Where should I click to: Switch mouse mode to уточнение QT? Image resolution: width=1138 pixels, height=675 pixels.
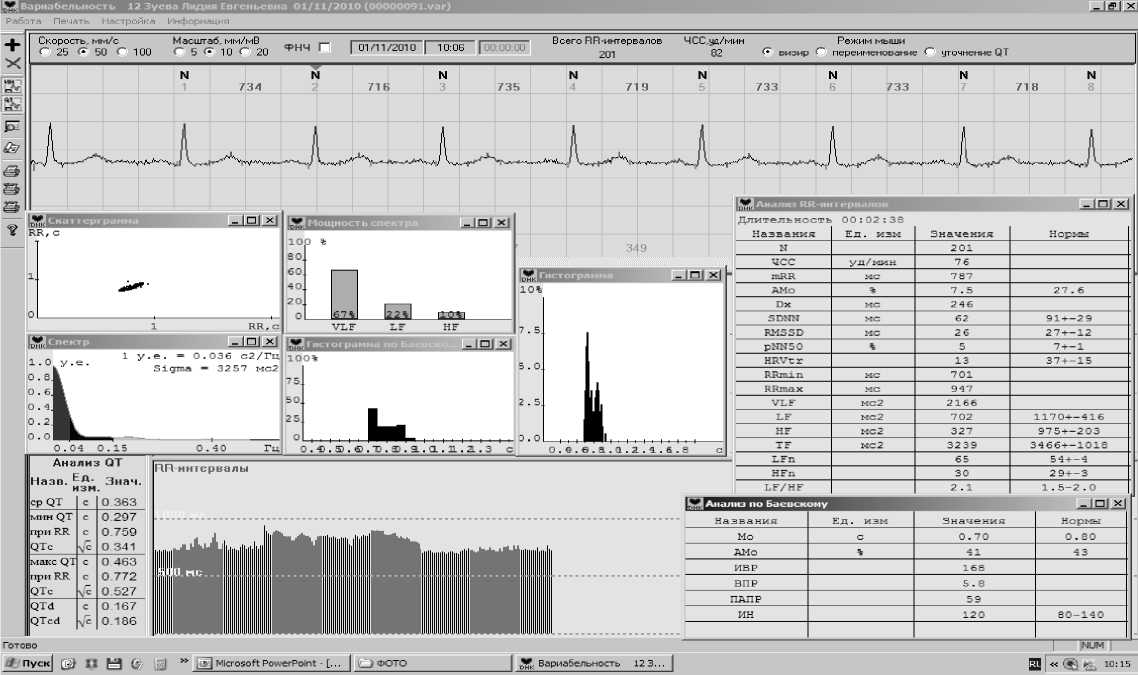pos(930,53)
